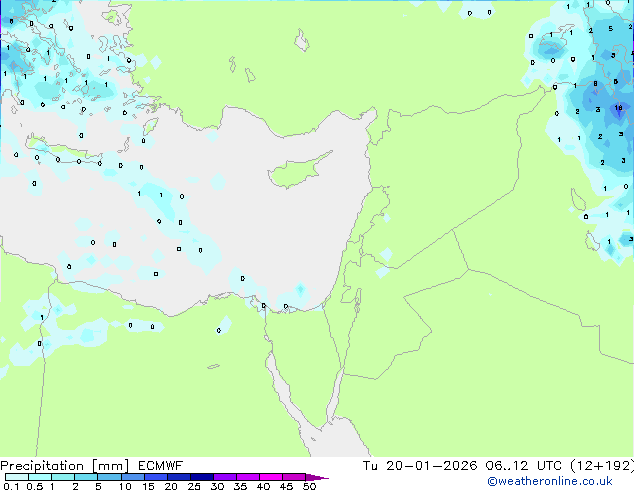Click the 0.5–1 mm legend color swatch
The height and width of the screenshot is (490, 634).
coord(40,477)
